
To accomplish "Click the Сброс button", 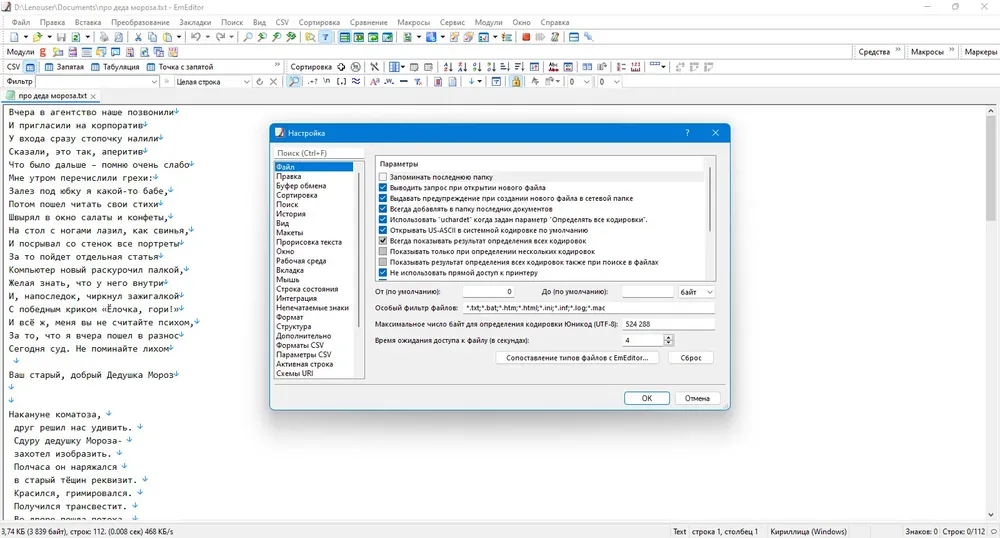I will click(691, 358).
